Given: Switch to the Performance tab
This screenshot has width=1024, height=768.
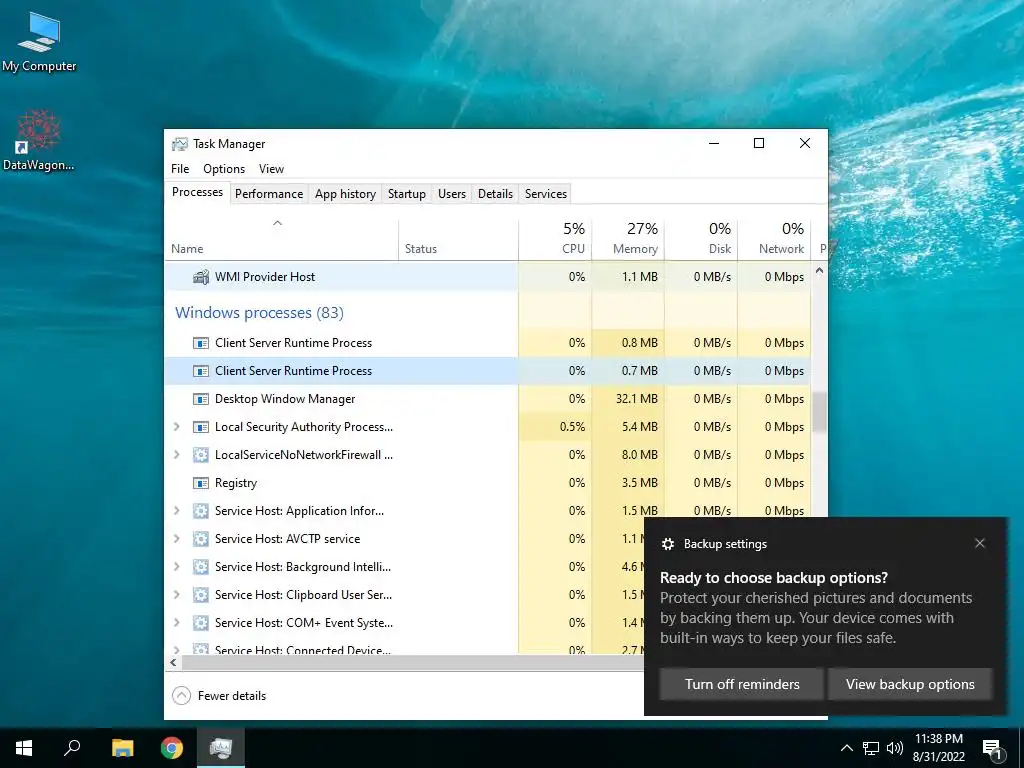Looking at the screenshot, I should (269, 194).
